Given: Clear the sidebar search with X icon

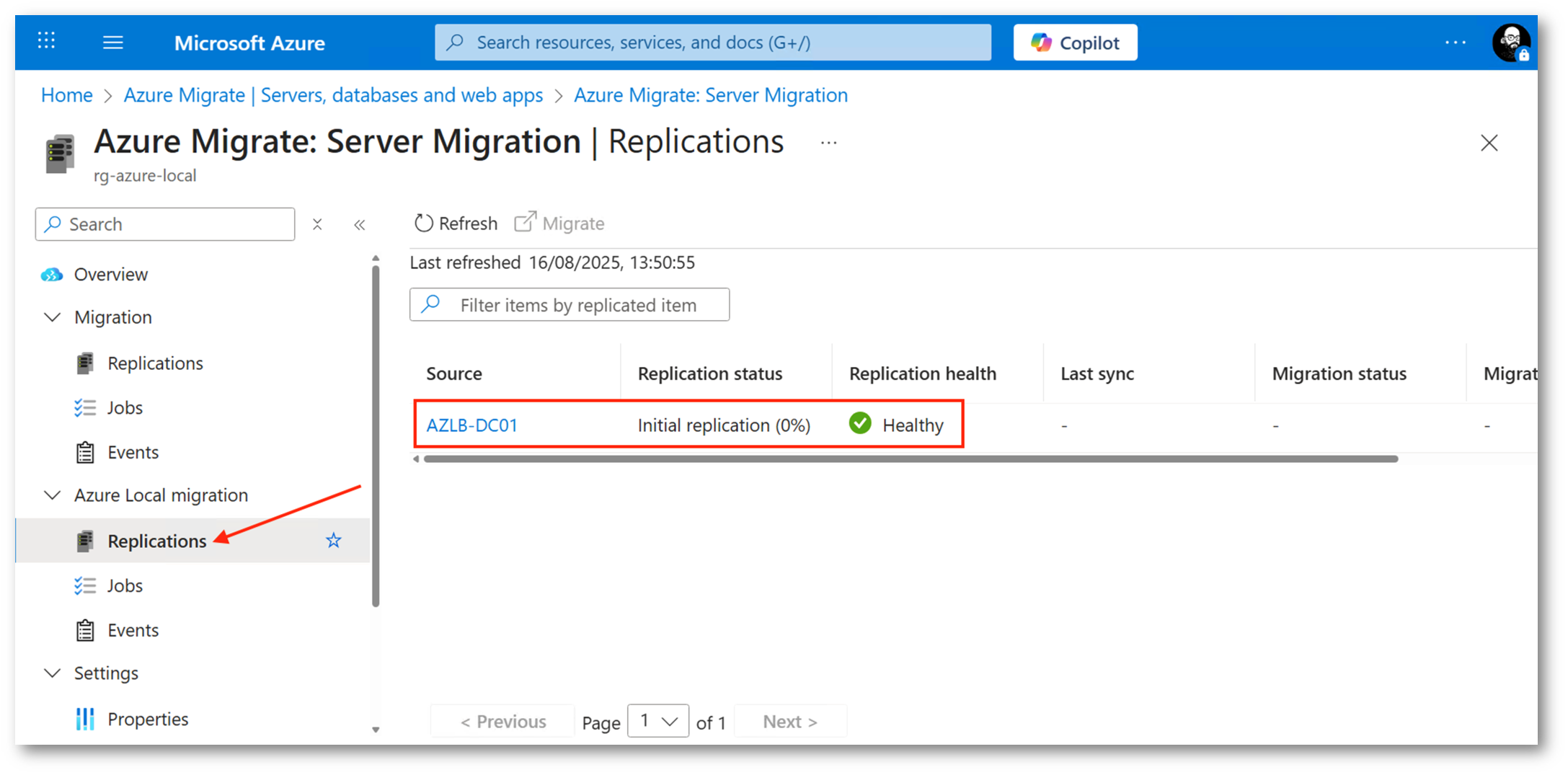Looking at the screenshot, I should point(317,225).
